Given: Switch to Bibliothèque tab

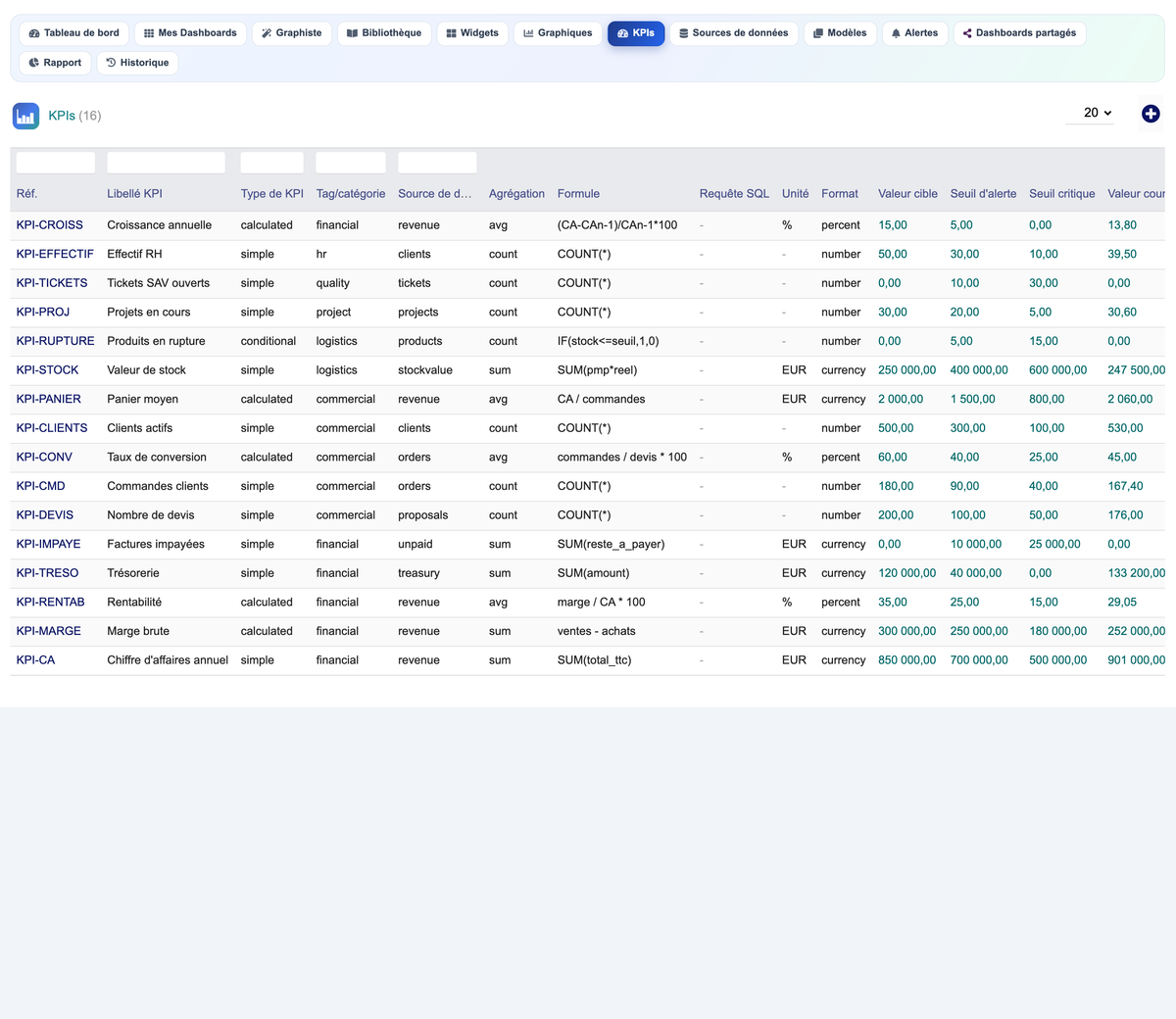Looking at the screenshot, I should click(x=384, y=33).
